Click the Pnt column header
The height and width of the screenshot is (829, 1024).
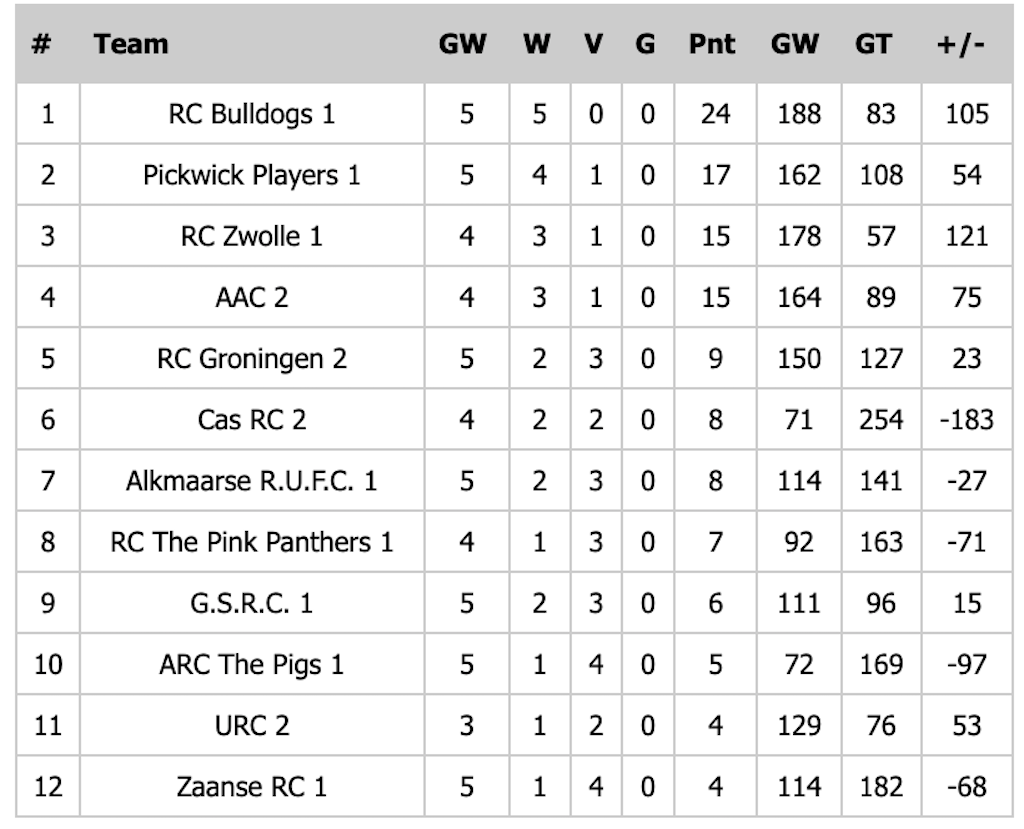(712, 44)
